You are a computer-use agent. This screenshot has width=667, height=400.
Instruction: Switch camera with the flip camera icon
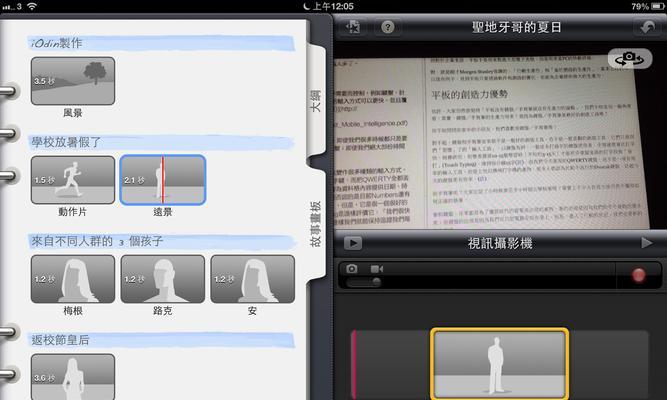click(x=630, y=58)
